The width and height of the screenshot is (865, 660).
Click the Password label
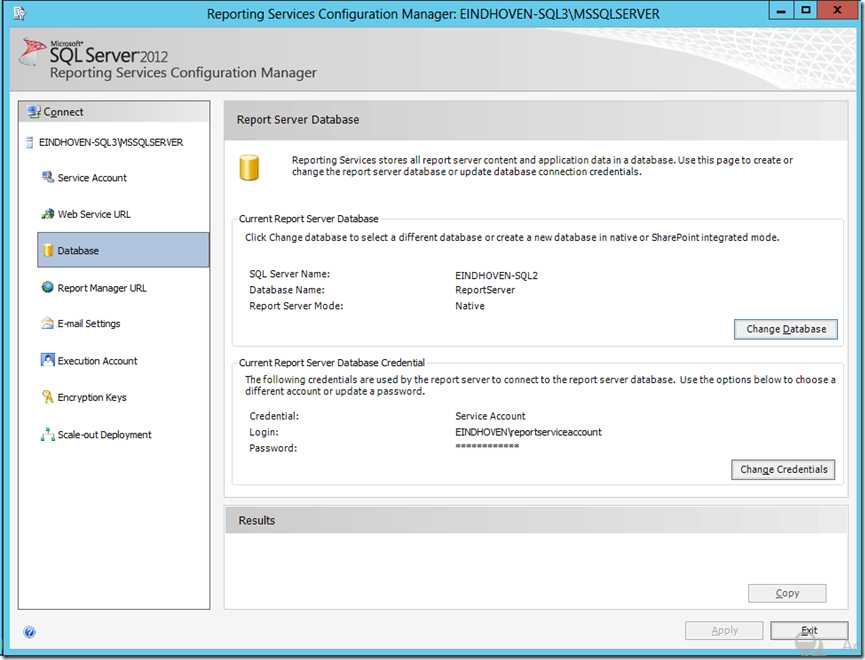point(273,448)
